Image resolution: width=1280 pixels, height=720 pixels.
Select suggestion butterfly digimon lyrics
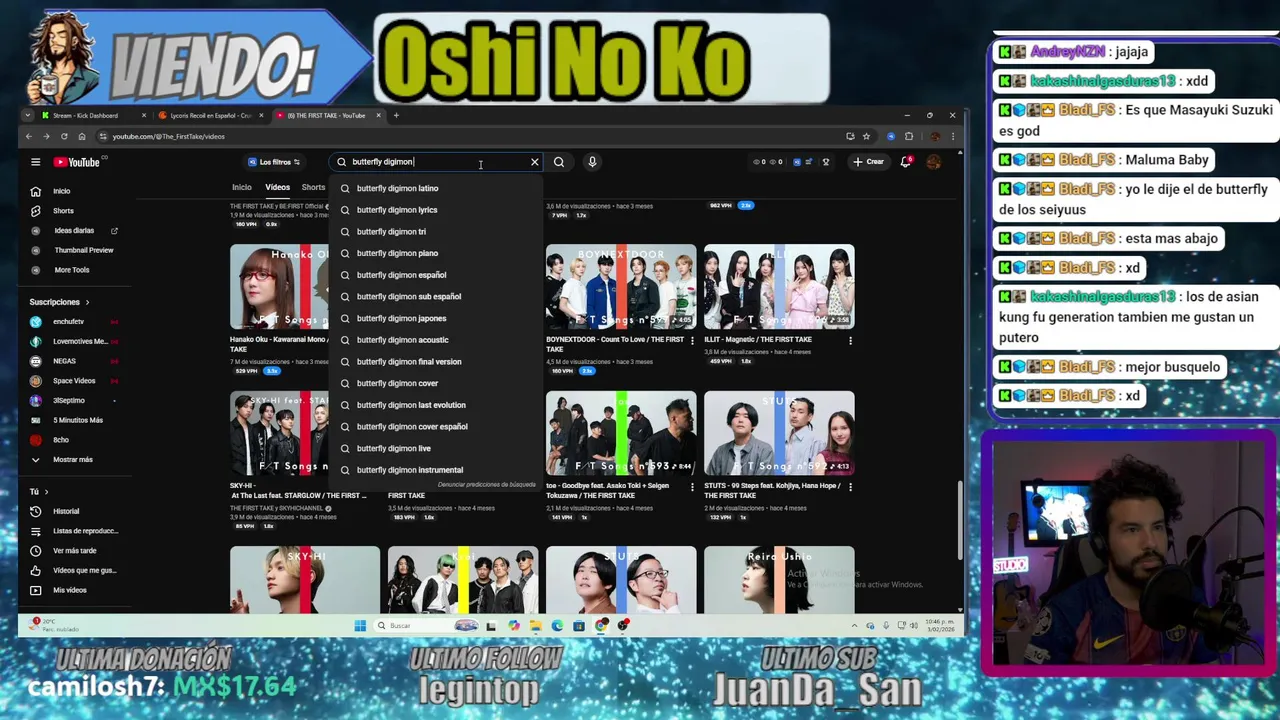pos(435,210)
